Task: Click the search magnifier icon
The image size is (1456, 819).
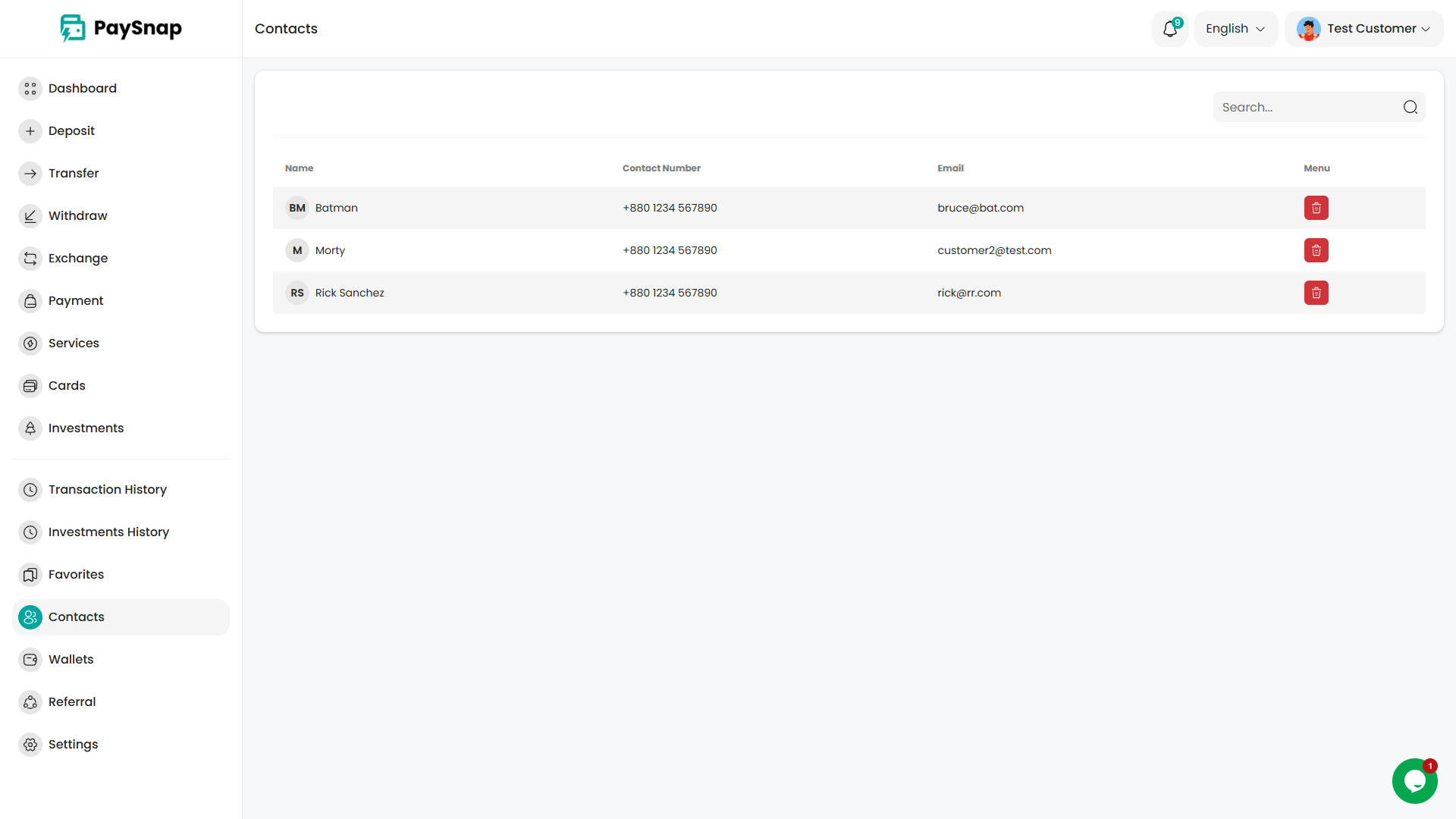Action: [1410, 107]
